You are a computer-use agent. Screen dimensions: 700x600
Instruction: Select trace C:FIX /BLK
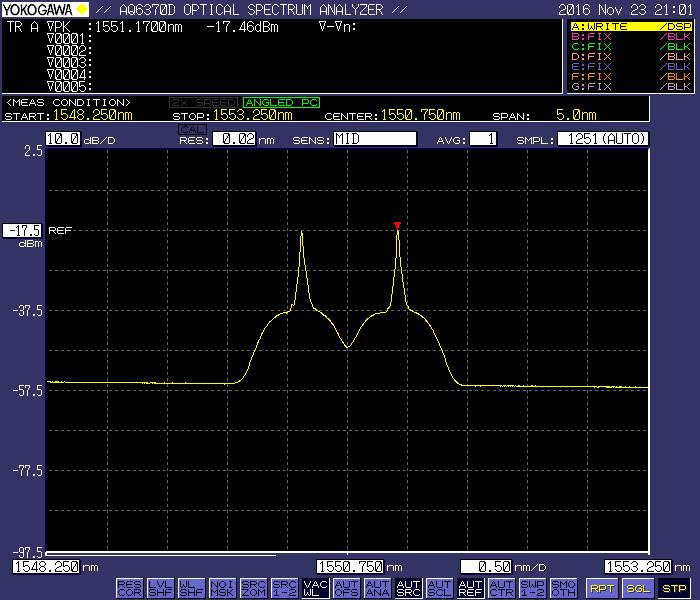pyautogui.click(x=631, y=46)
